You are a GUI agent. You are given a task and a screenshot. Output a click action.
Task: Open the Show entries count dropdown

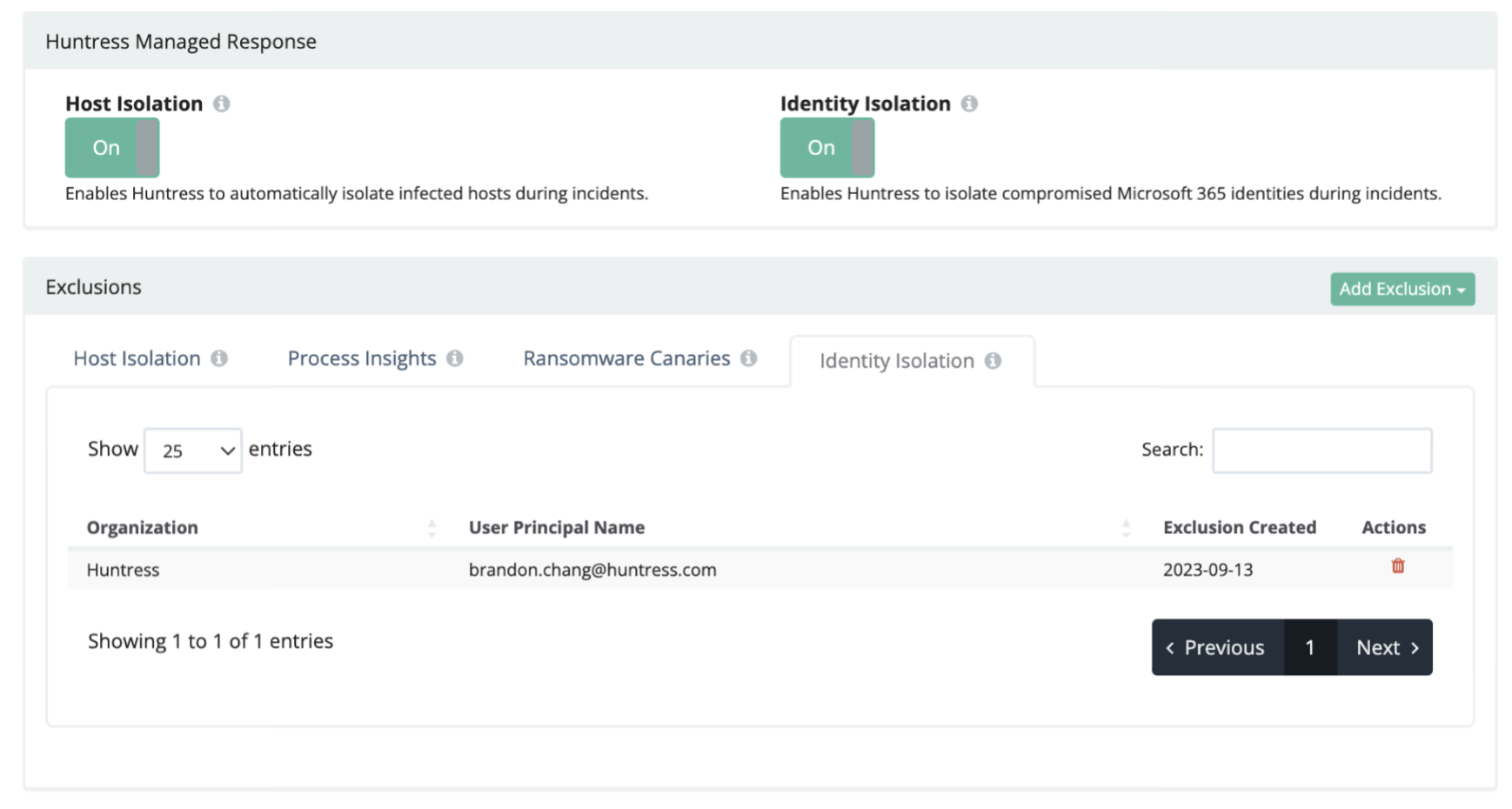pos(193,451)
